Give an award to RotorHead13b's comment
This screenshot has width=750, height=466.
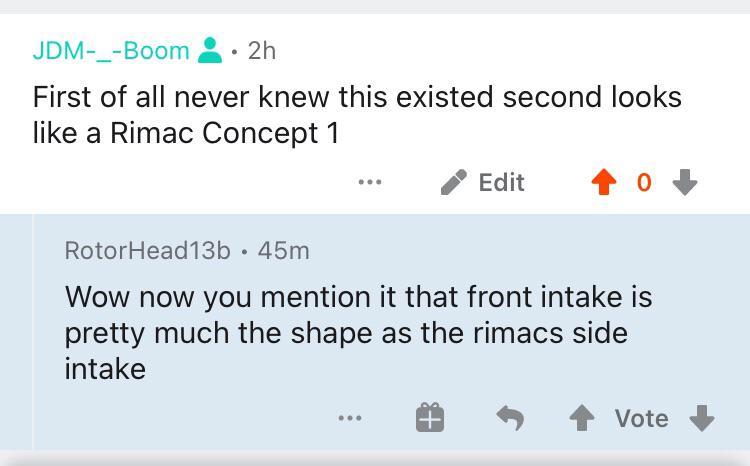pyautogui.click(x=430, y=418)
